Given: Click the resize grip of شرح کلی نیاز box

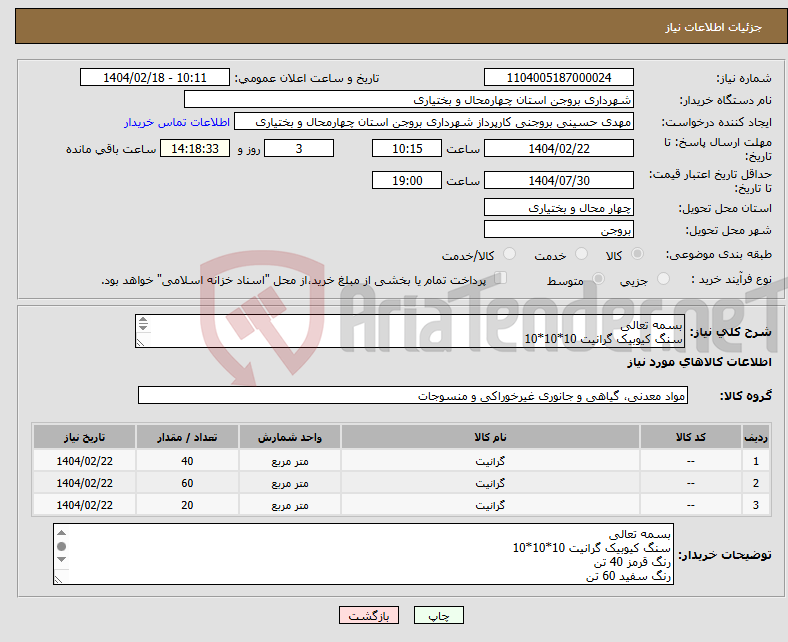Looking at the screenshot, I should (140, 342).
